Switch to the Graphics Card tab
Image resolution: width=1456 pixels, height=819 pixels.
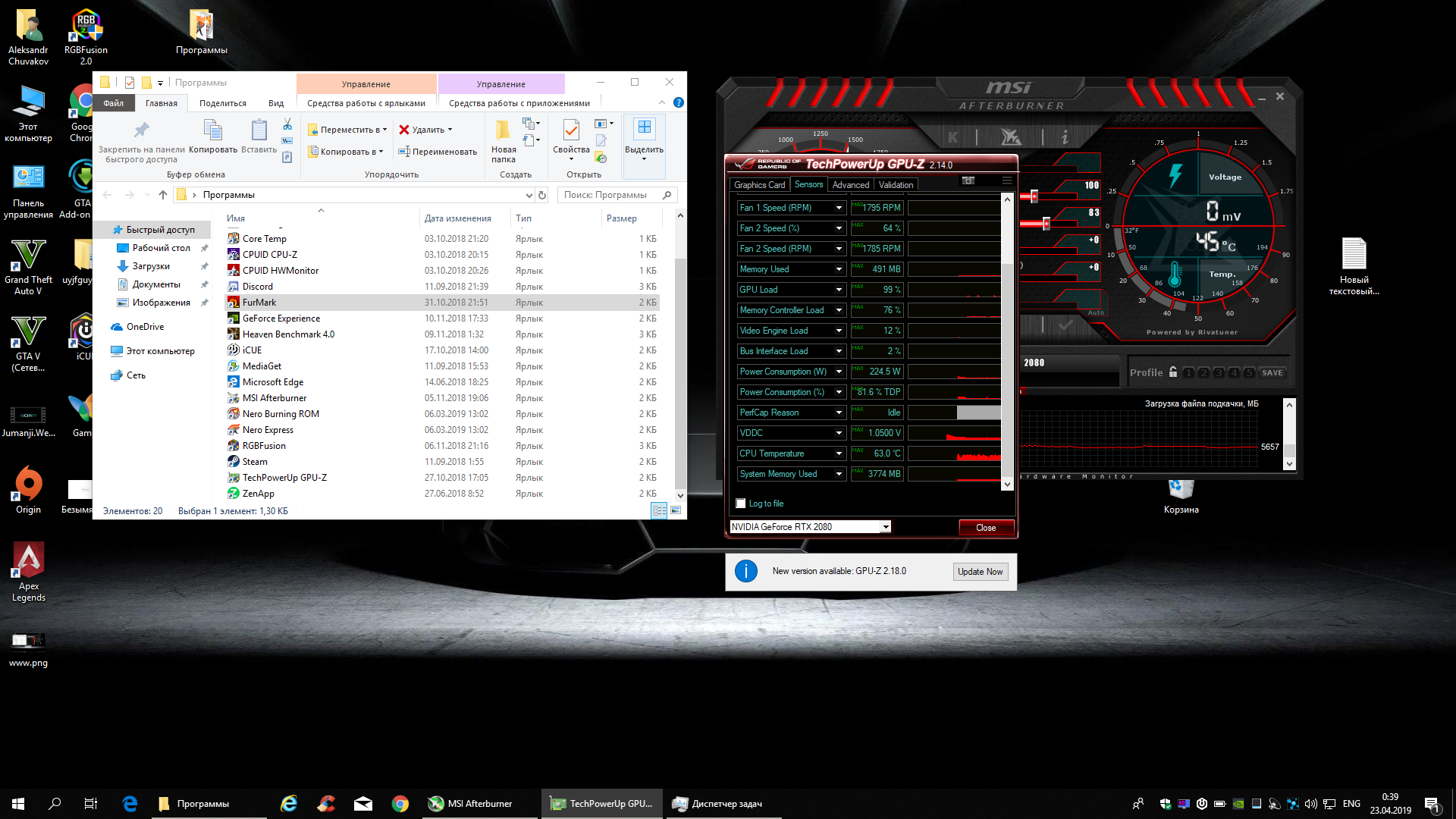tap(759, 185)
